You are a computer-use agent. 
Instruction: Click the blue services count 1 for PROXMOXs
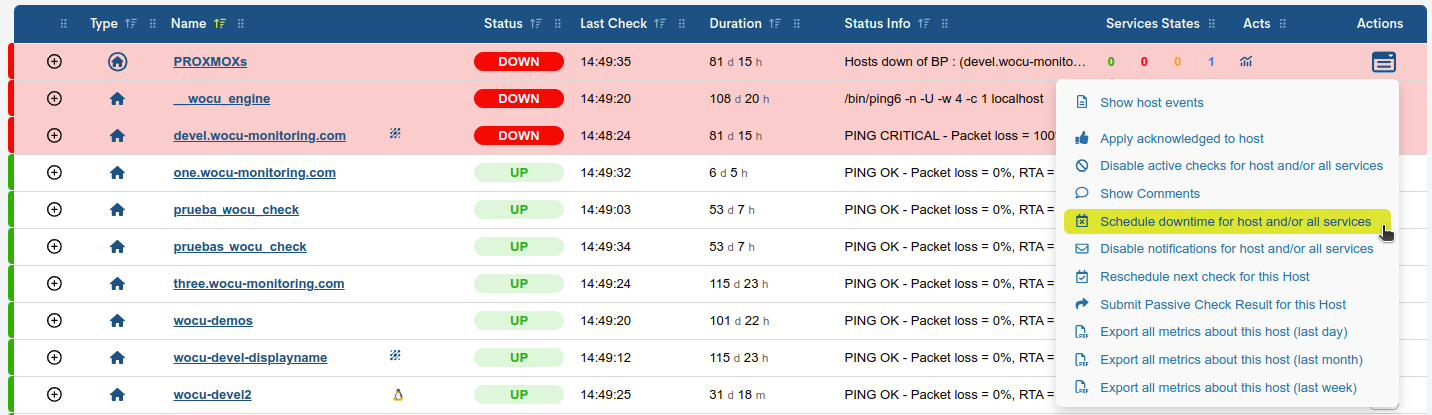click(x=1211, y=62)
